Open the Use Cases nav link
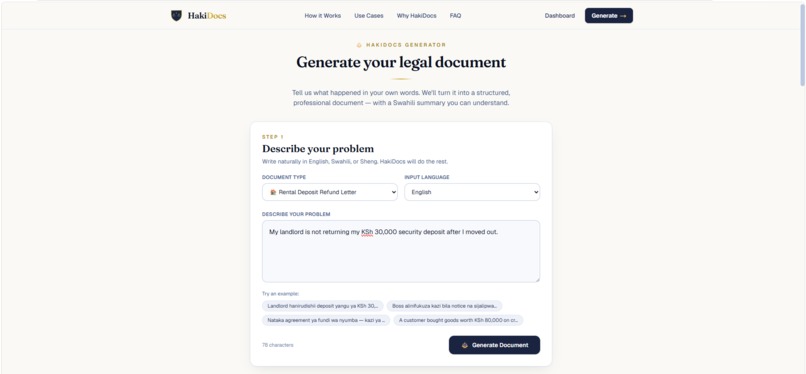 pyautogui.click(x=369, y=16)
